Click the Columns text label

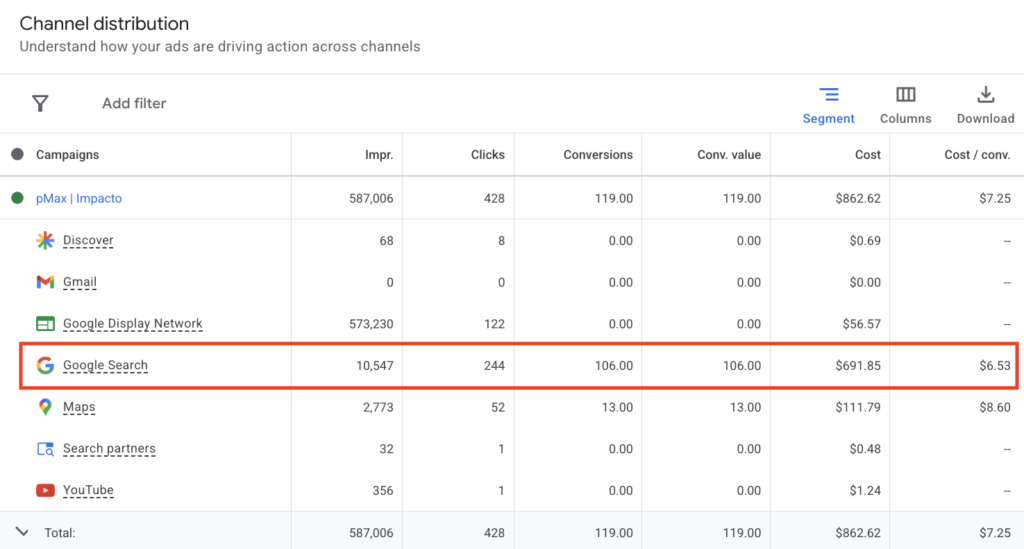[x=905, y=119]
